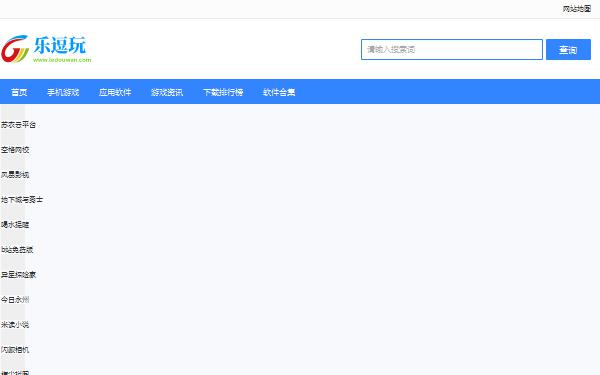Open the 手机游戏 navigation item

point(63,92)
